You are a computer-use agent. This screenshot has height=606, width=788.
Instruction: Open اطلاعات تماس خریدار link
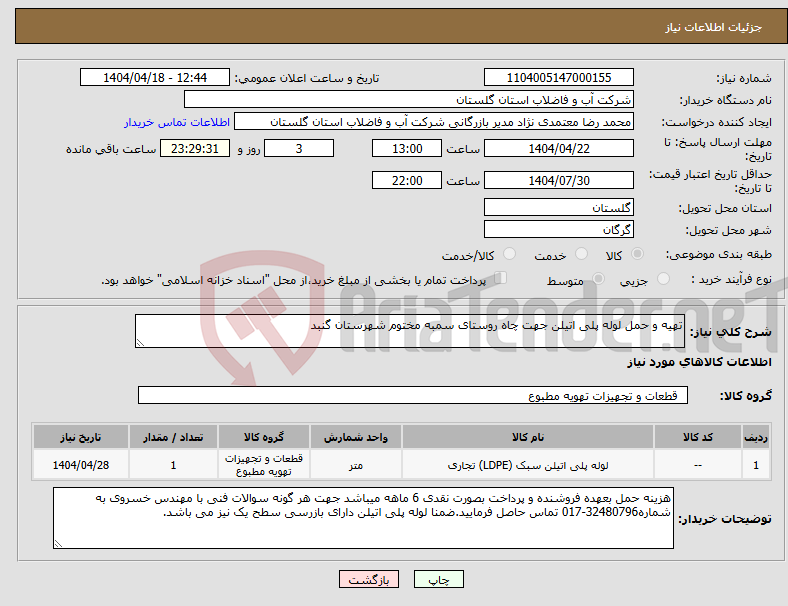pyautogui.click(x=177, y=122)
